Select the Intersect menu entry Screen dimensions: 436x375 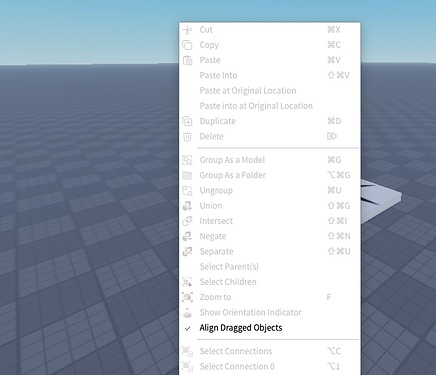[x=270, y=221]
